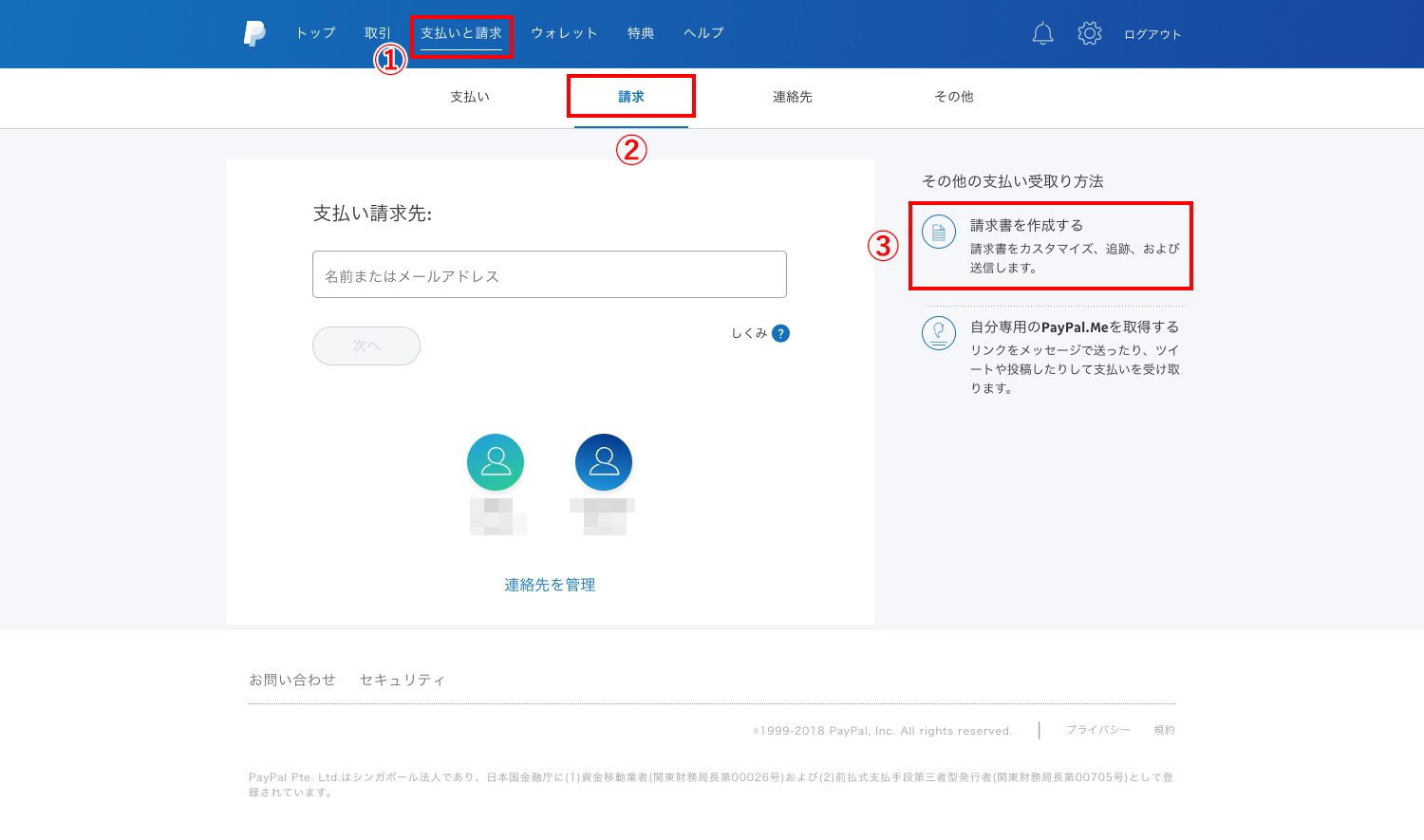This screenshot has width=1424, height=840.
Task: Click the 支払い請求先: heading text
Action: pyautogui.click(x=372, y=214)
